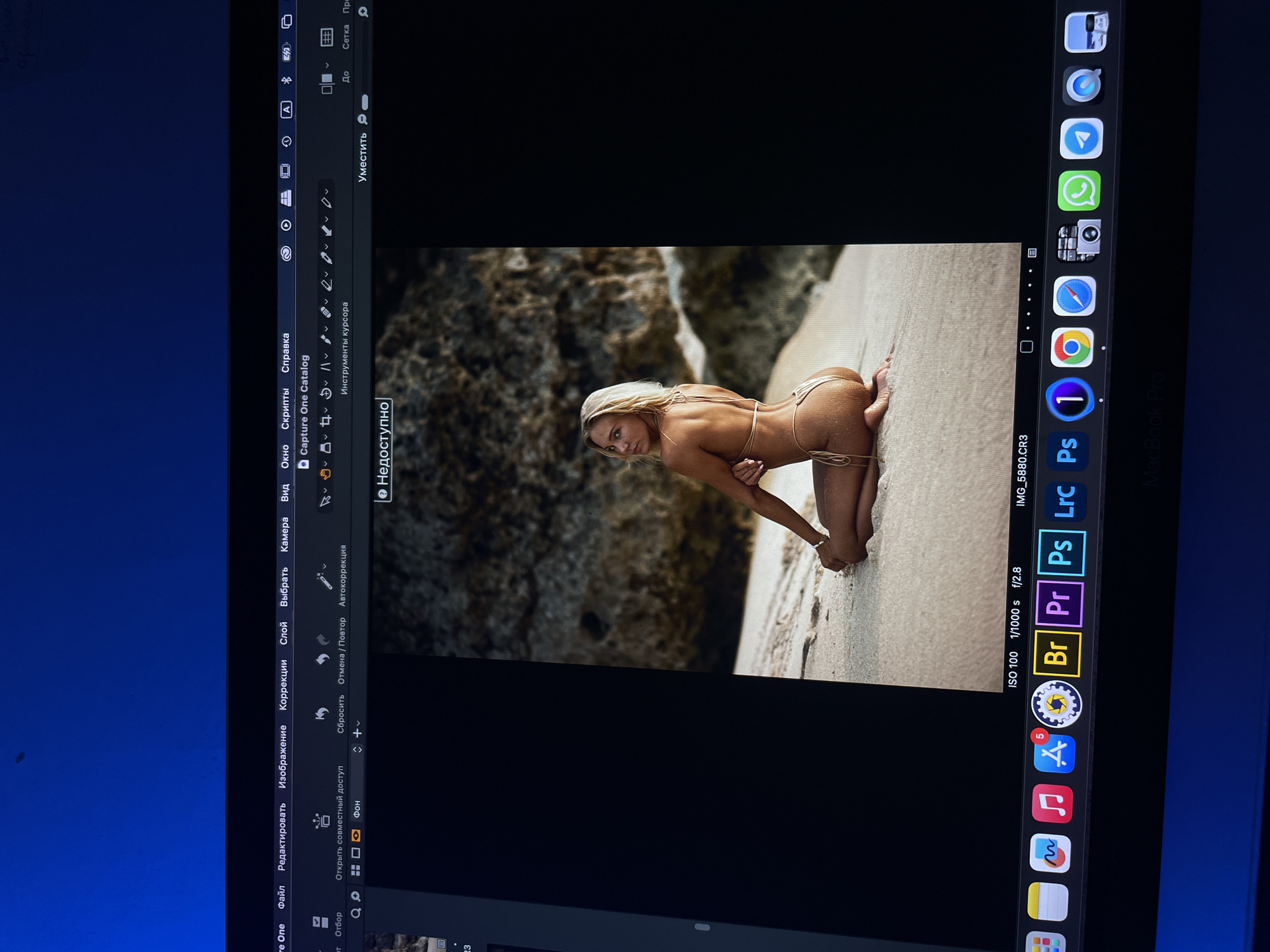
Task: Click the Недоступно label on the photo
Action: [383, 450]
